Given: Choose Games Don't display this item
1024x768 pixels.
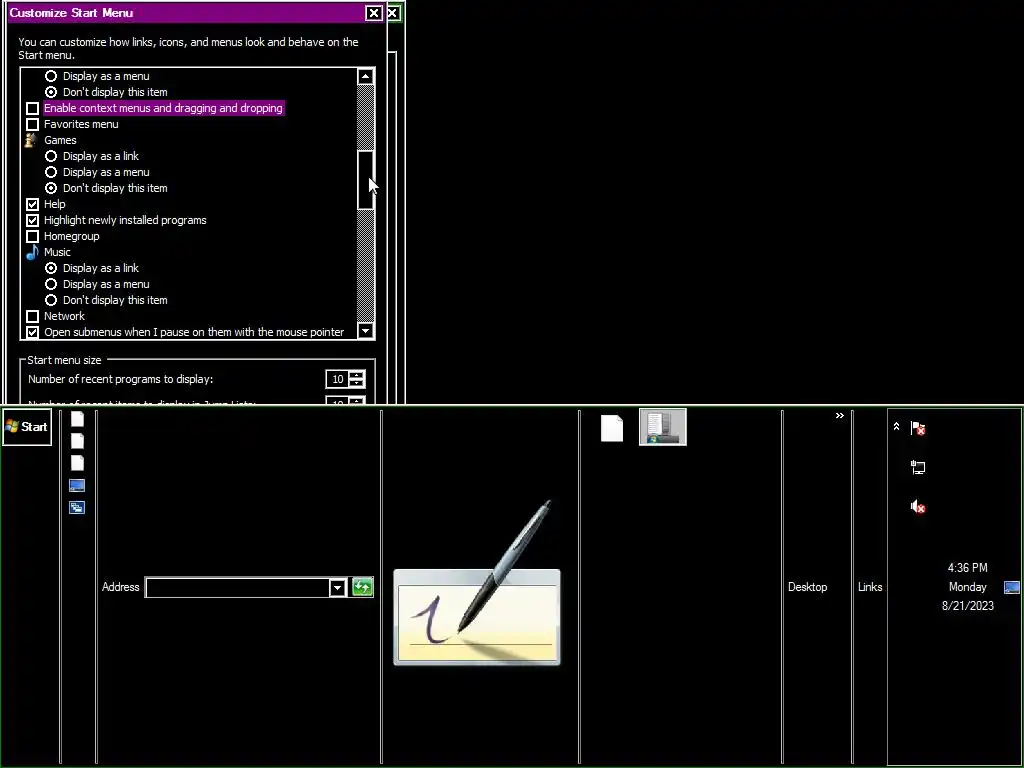Looking at the screenshot, I should (x=51, y=188).
